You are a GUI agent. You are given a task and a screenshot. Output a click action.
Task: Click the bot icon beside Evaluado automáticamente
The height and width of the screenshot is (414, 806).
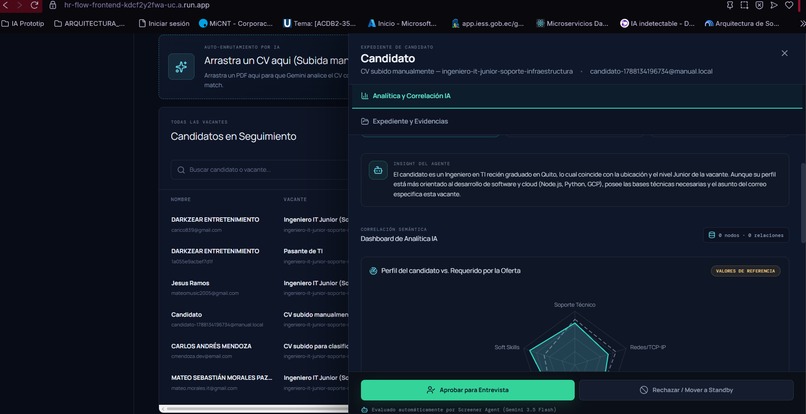[x=364, y=410]
